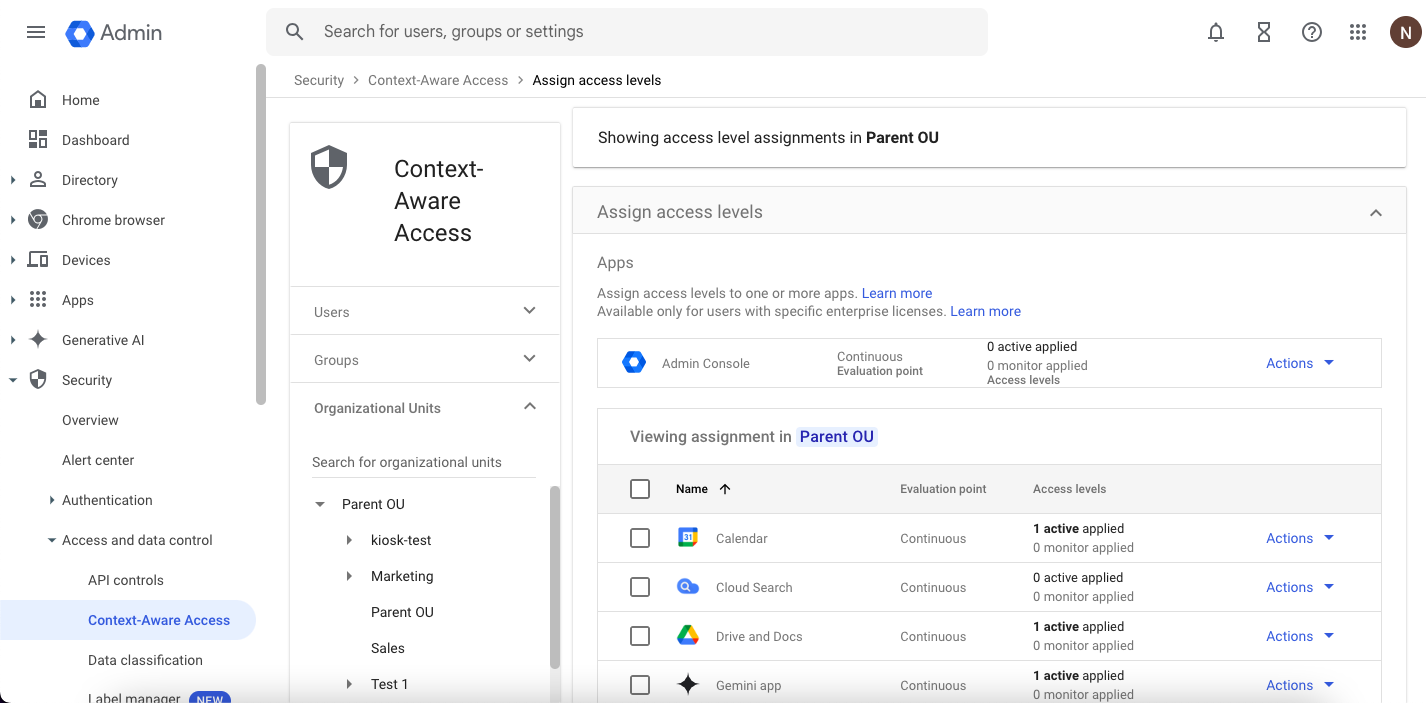This screenshot has width=1426, height=703.
Task: Click the Admin Console hexagon icon
Action: [x=634, y=363]
